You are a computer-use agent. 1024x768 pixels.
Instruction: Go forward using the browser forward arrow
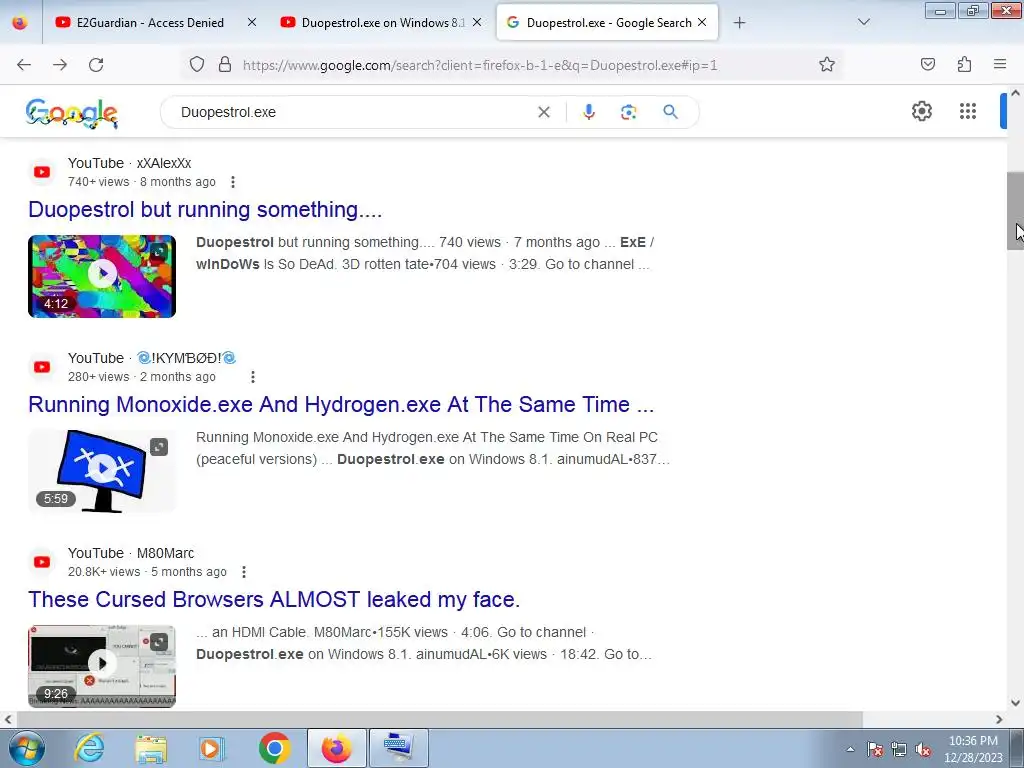60,65
